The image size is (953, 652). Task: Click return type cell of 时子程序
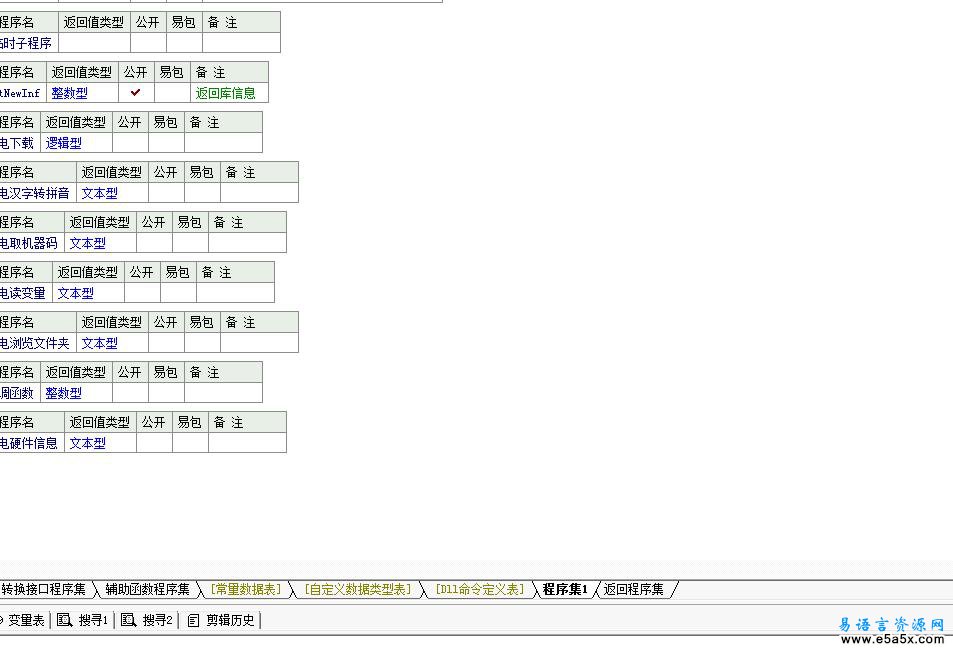[x=94, y=43]
